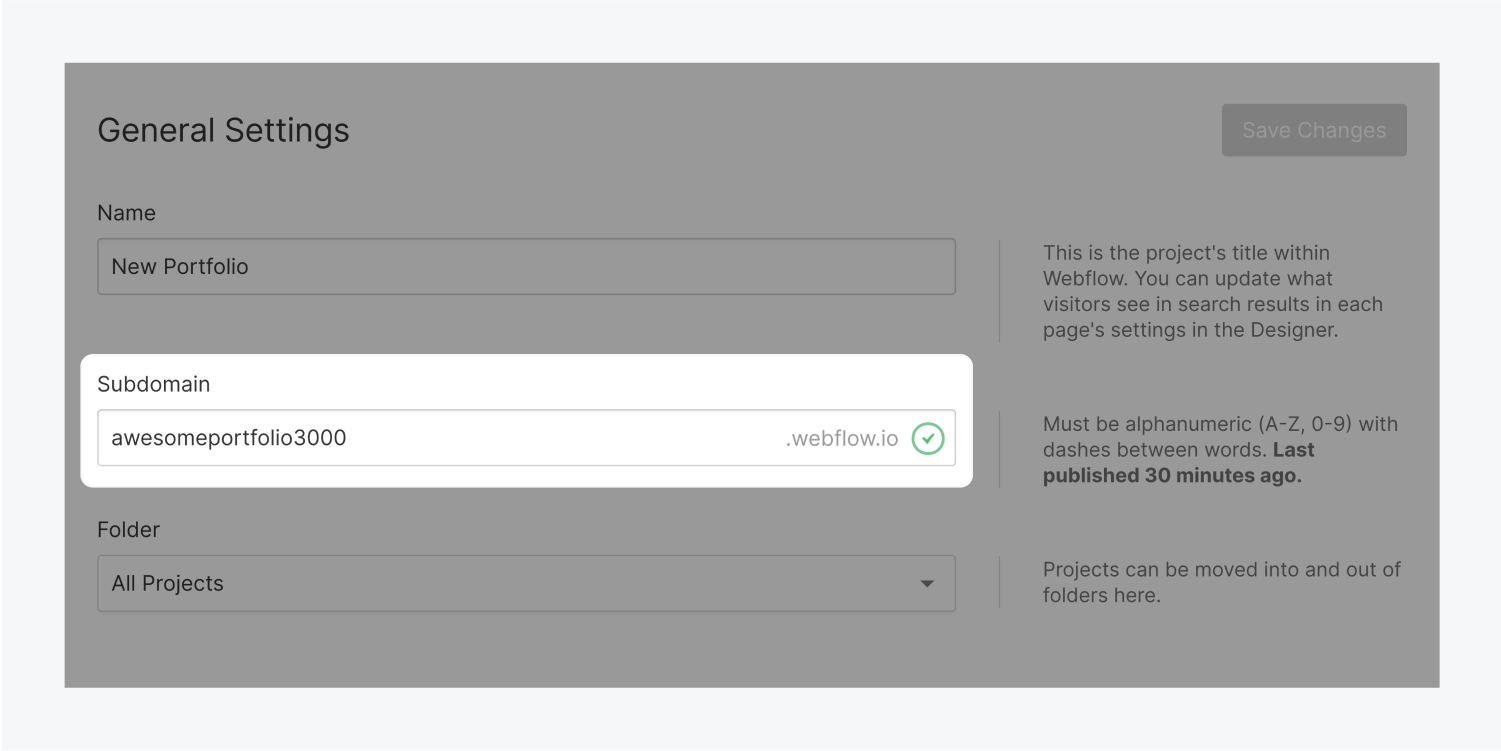Screen dimensions: 1501x751
Task: Click the Save Changes button
Action: (x=1313, y=129)
